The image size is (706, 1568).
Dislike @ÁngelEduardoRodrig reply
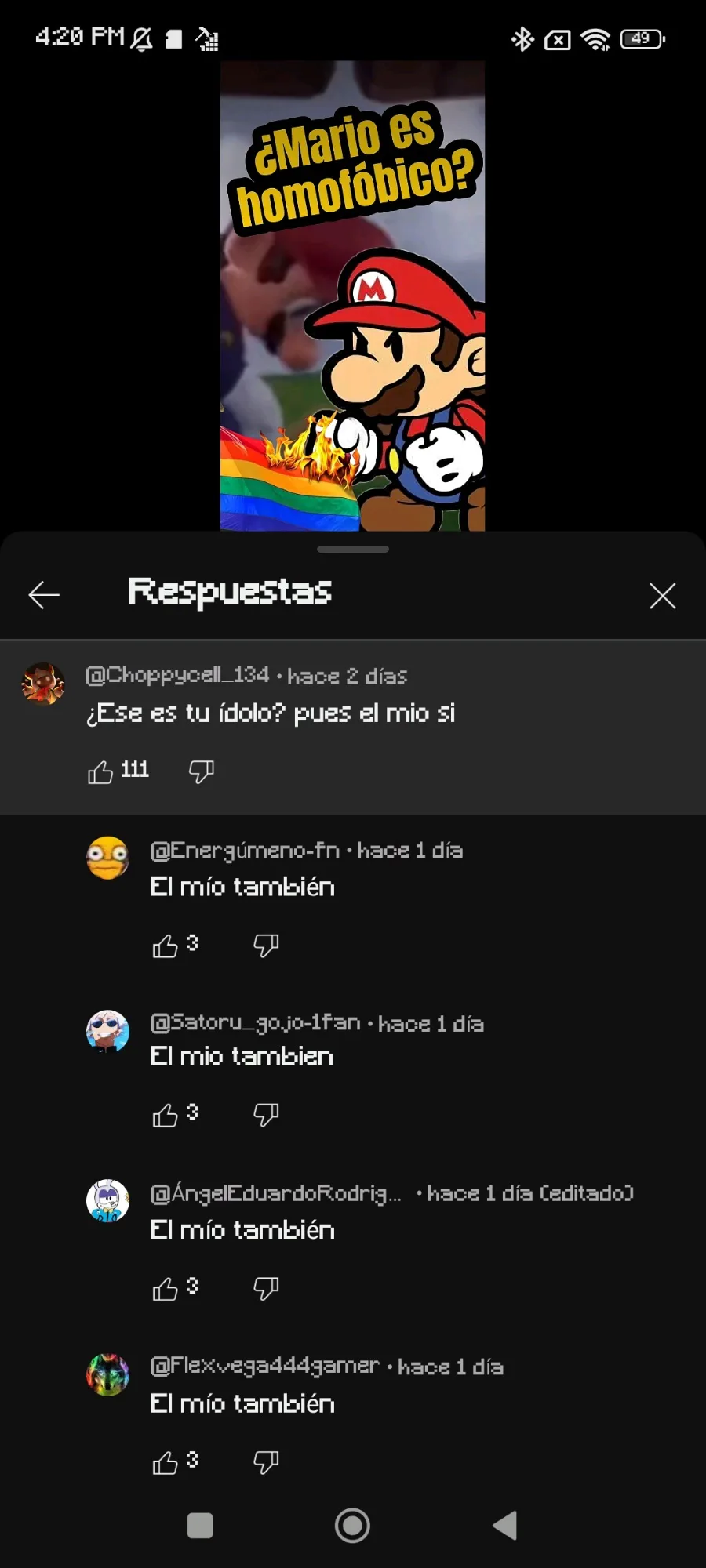coord(266,1289)
